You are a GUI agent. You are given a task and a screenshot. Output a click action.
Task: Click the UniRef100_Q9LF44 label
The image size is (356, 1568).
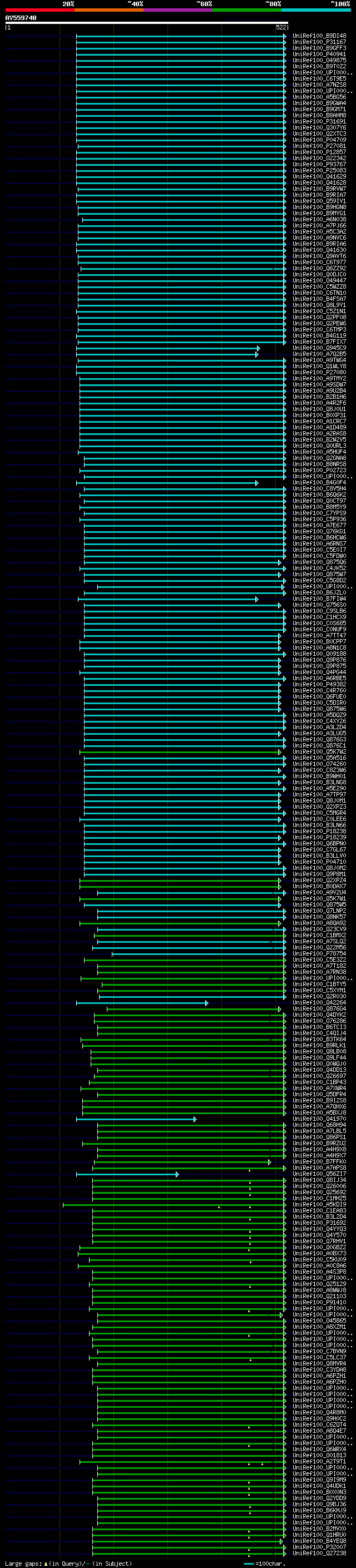319,1058
